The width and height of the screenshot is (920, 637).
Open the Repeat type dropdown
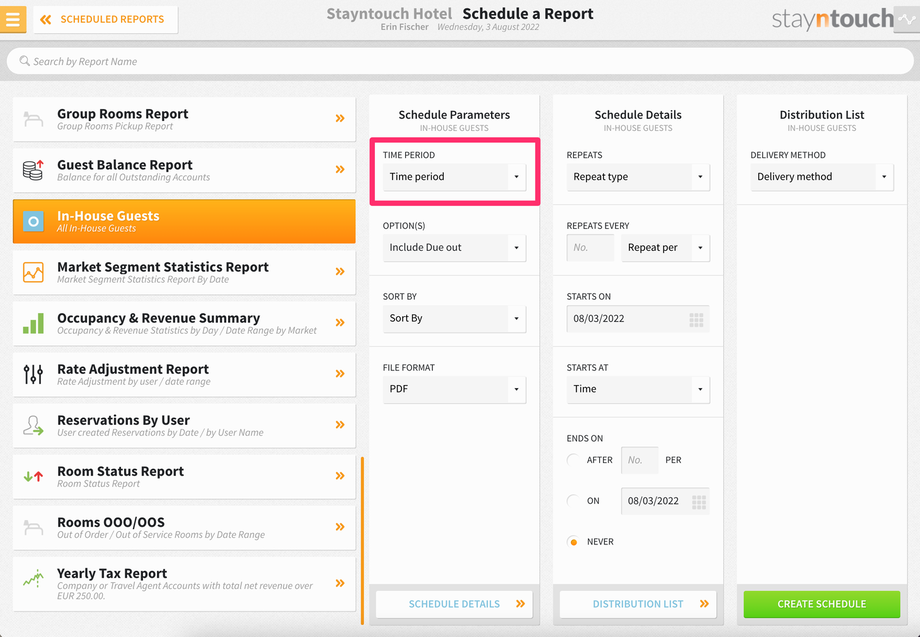click(x=638, y=177)
